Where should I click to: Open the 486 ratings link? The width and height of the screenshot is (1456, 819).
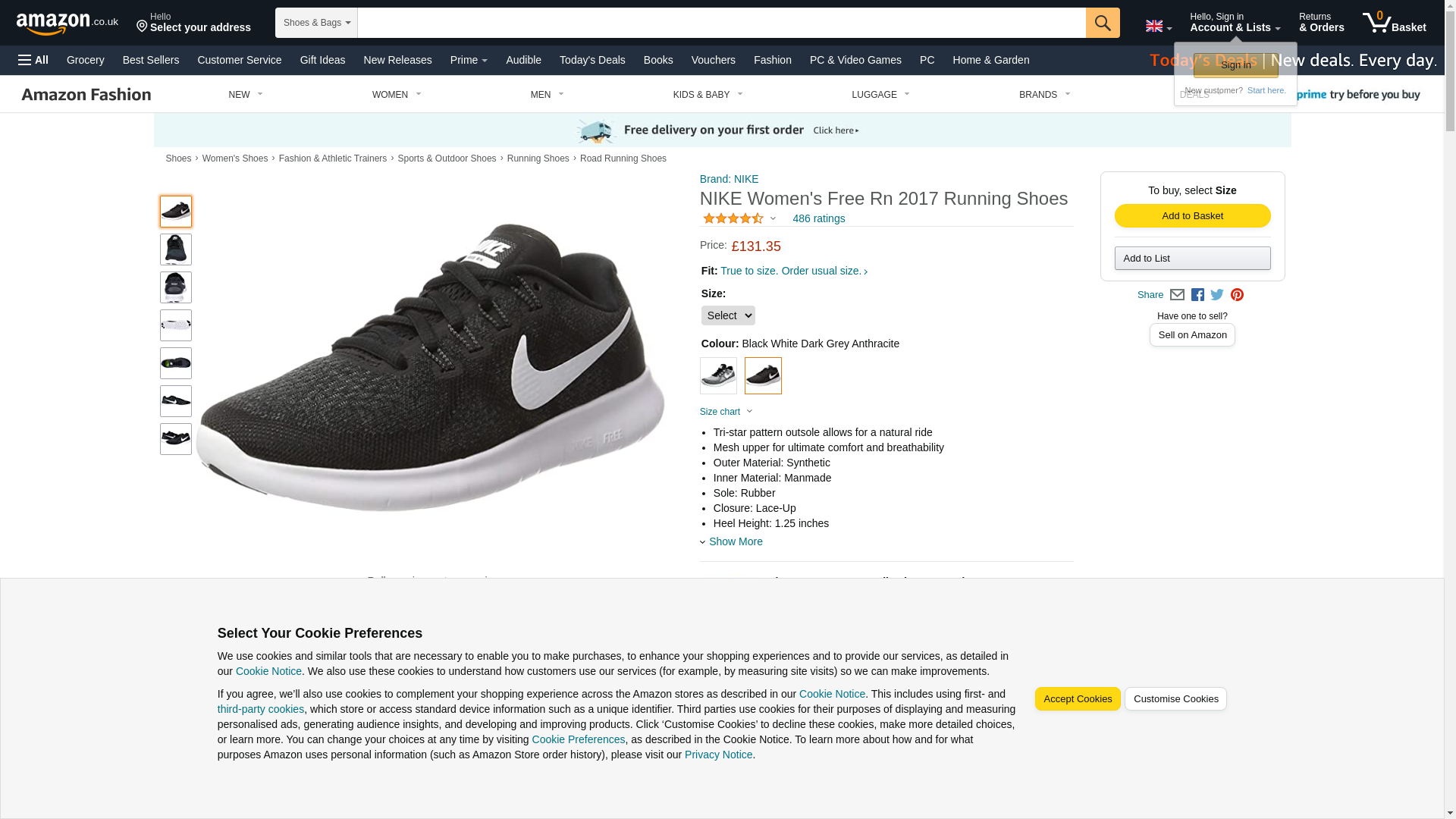pyautogui.click(x=818, y=218)
